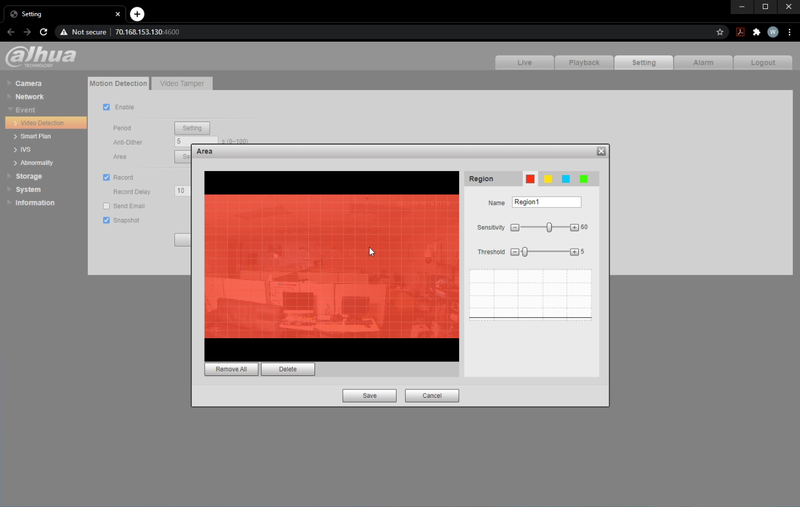The height and width of the screenshot is (507, 800).
Task: Click the Sensitivity slider handle
Action: 549,227
